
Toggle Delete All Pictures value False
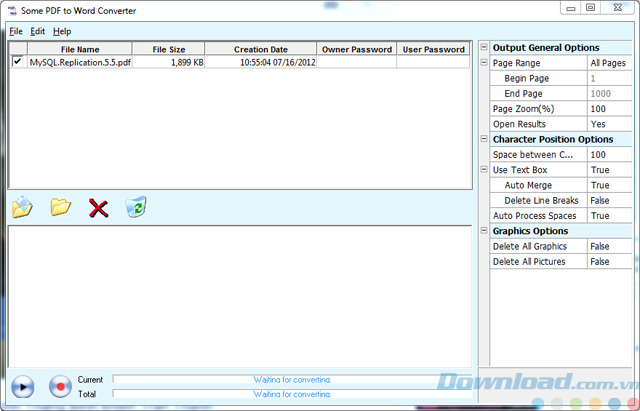click(x=610, y=262)
